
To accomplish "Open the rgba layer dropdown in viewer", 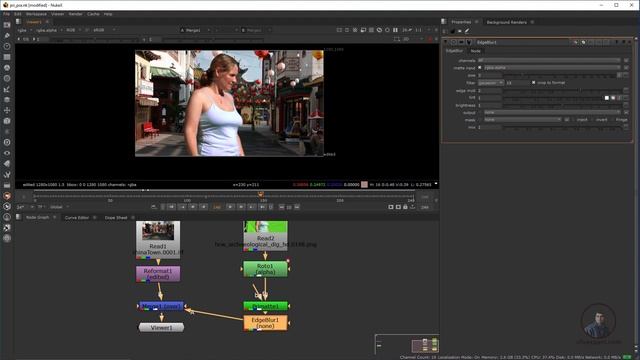I will (x=24, y=30).
